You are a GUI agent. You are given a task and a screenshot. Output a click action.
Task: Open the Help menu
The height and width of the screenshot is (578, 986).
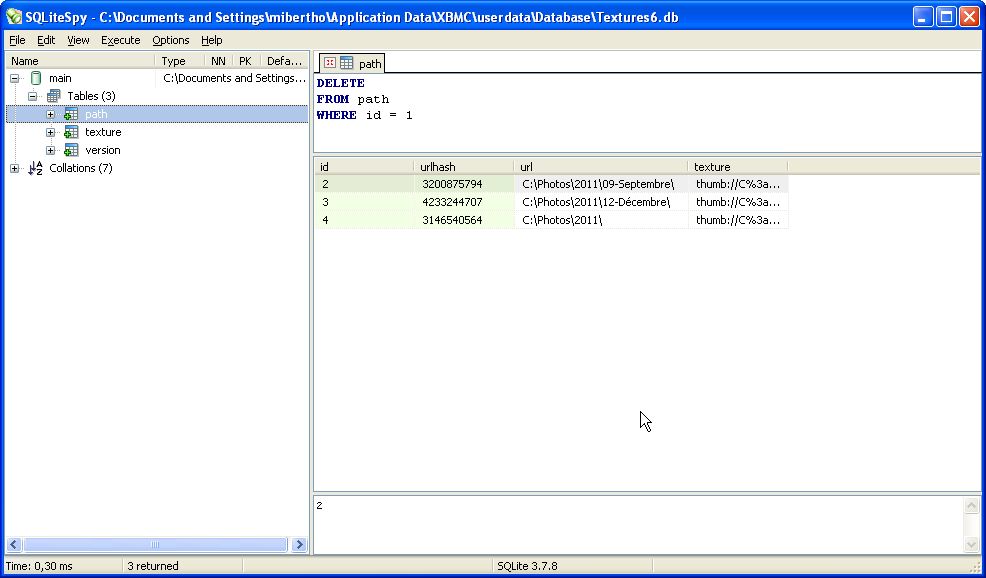212,40
